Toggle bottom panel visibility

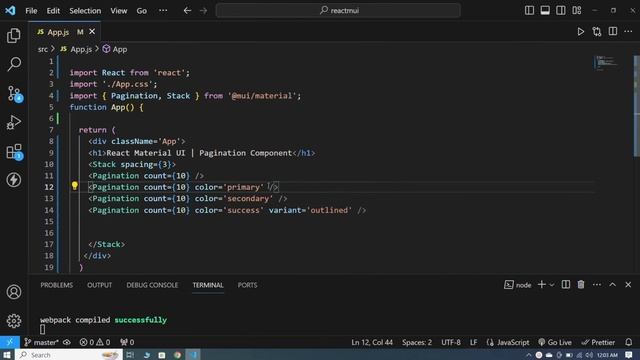pos(545,10)
